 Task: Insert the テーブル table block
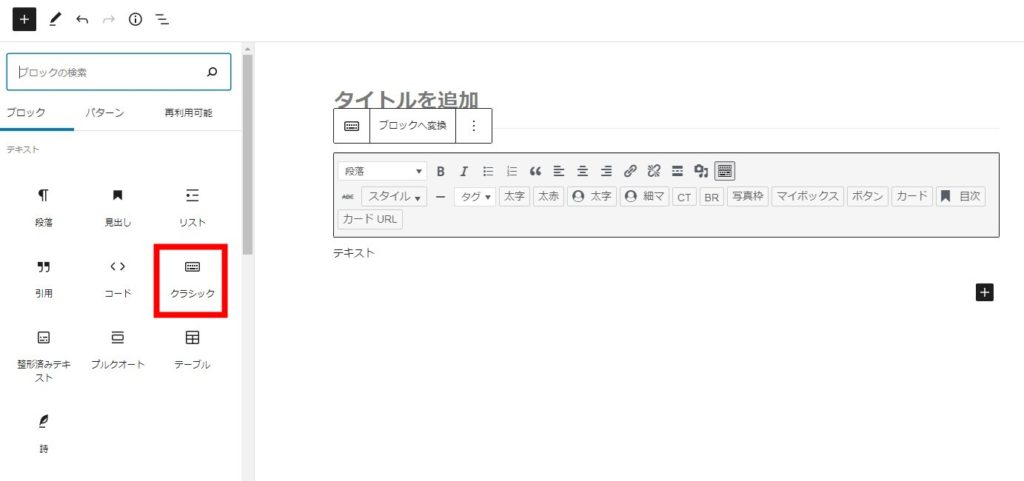(x=192, y=351)
